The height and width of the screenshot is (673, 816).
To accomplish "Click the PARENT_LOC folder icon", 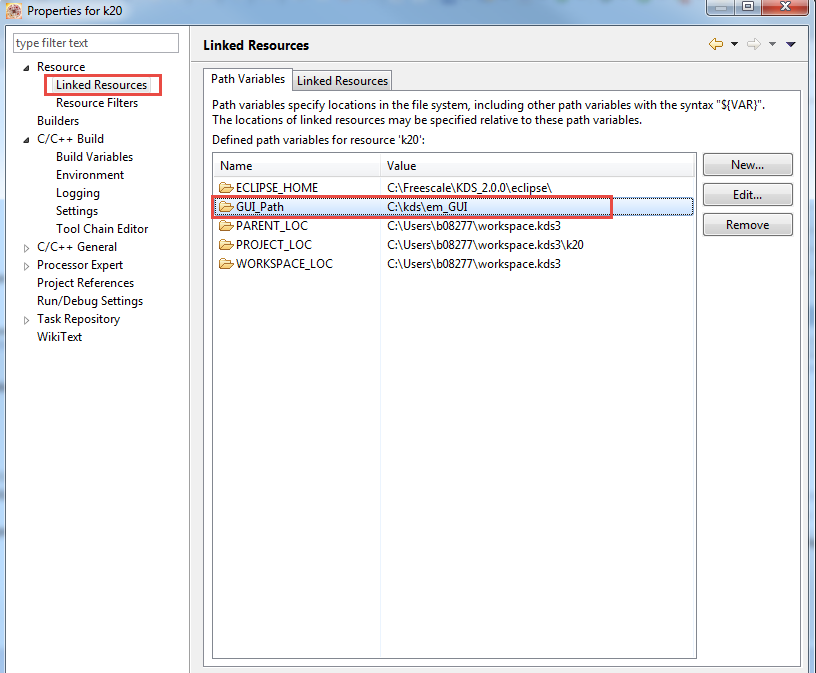I will (226, 225).
